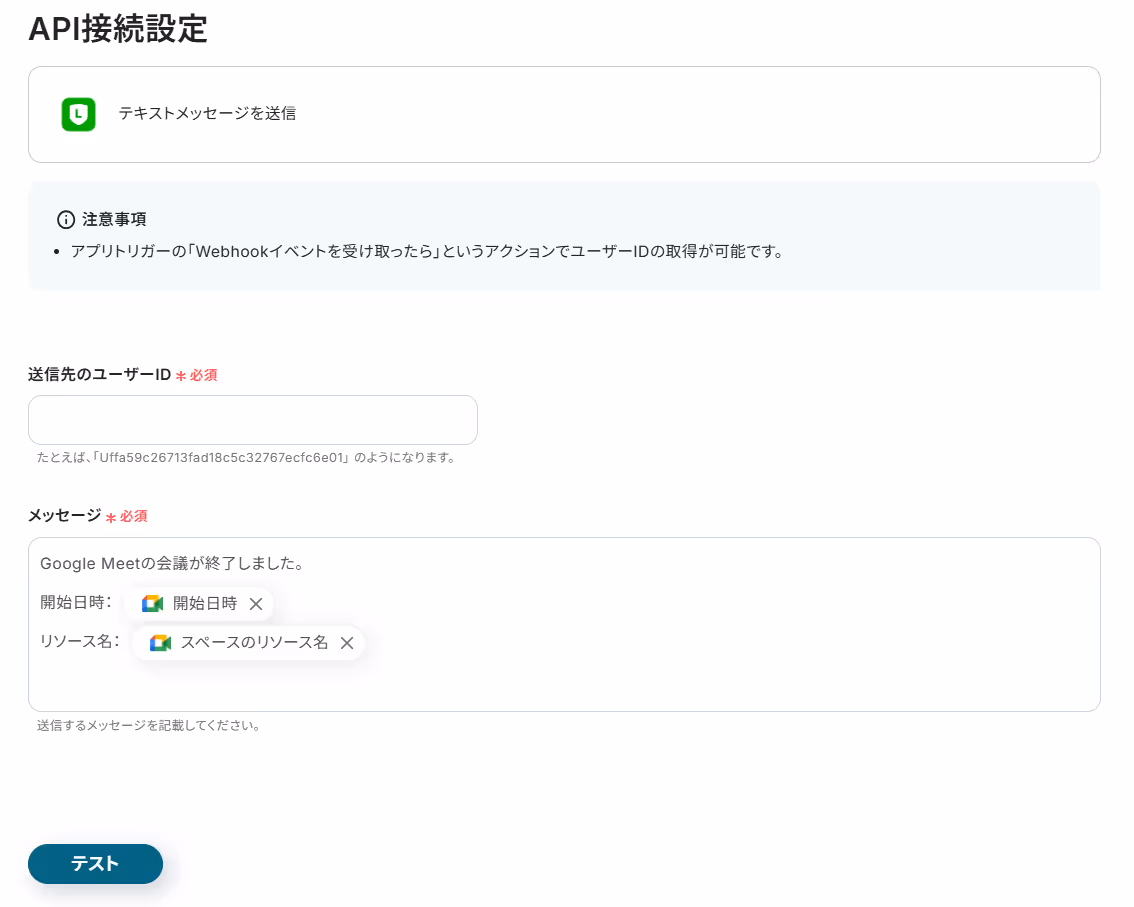Click the 開始日時: prefix text in message
The height and width of the screenshot is (907, 1134).
point(76,602)
